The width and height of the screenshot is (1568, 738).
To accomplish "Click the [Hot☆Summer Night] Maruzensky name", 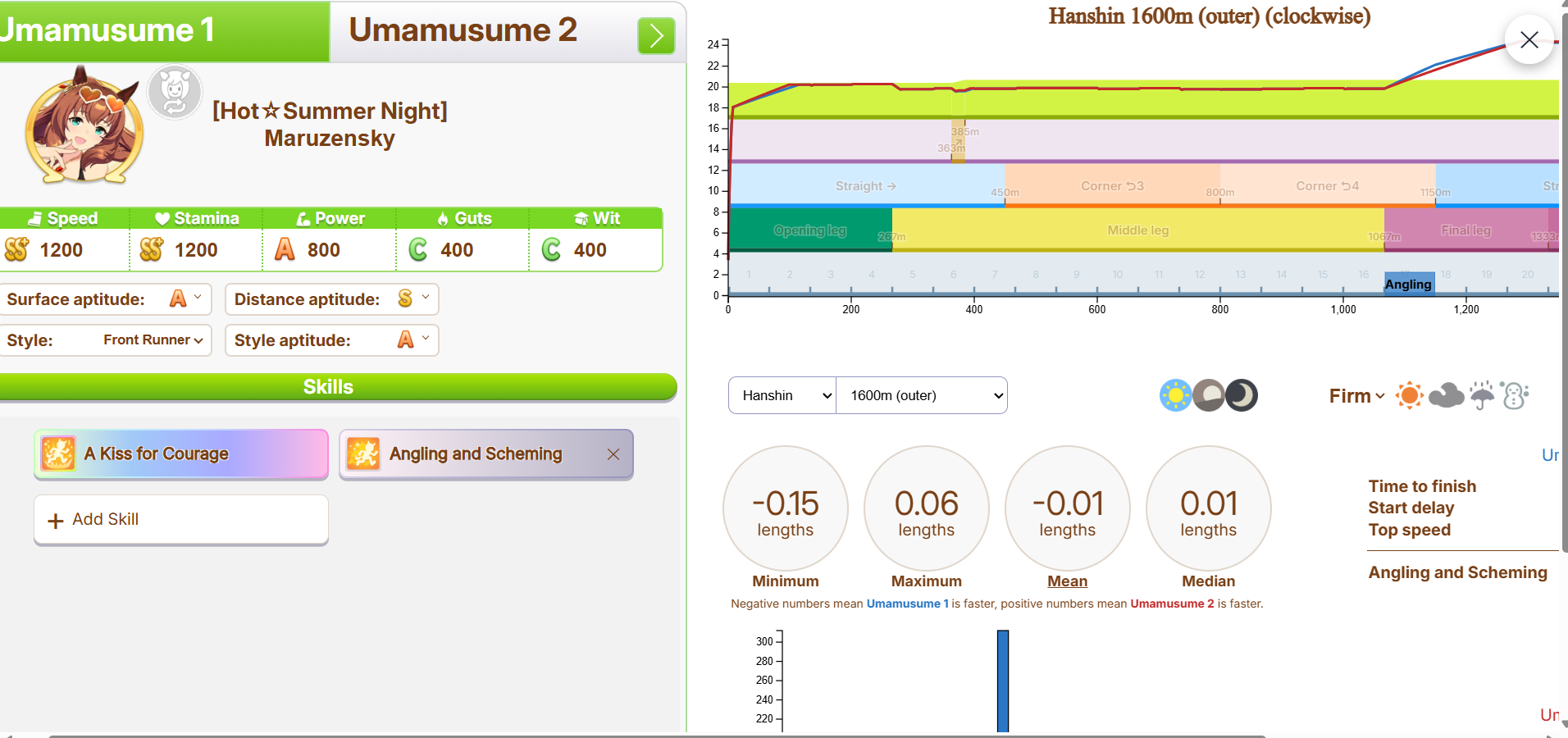I will click(x=330, y=124).
